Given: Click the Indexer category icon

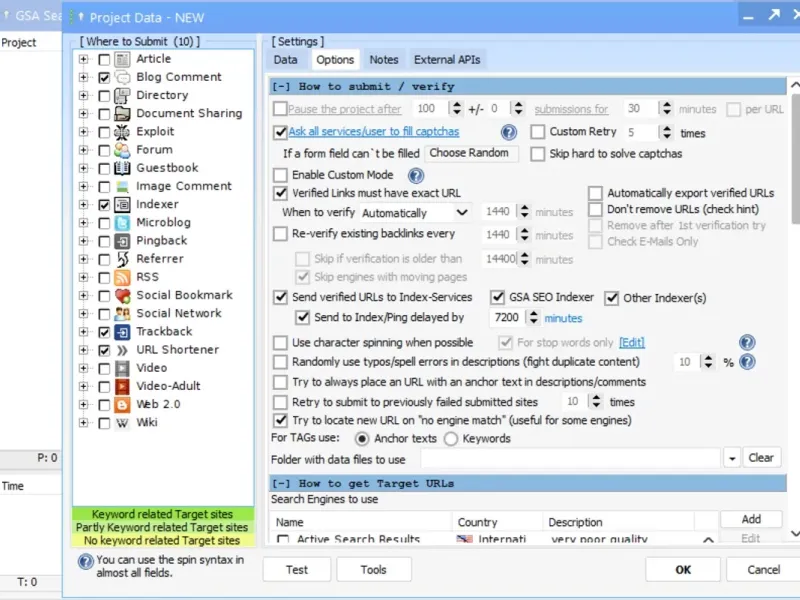Looking at the screenshot, I should [122, 205].
